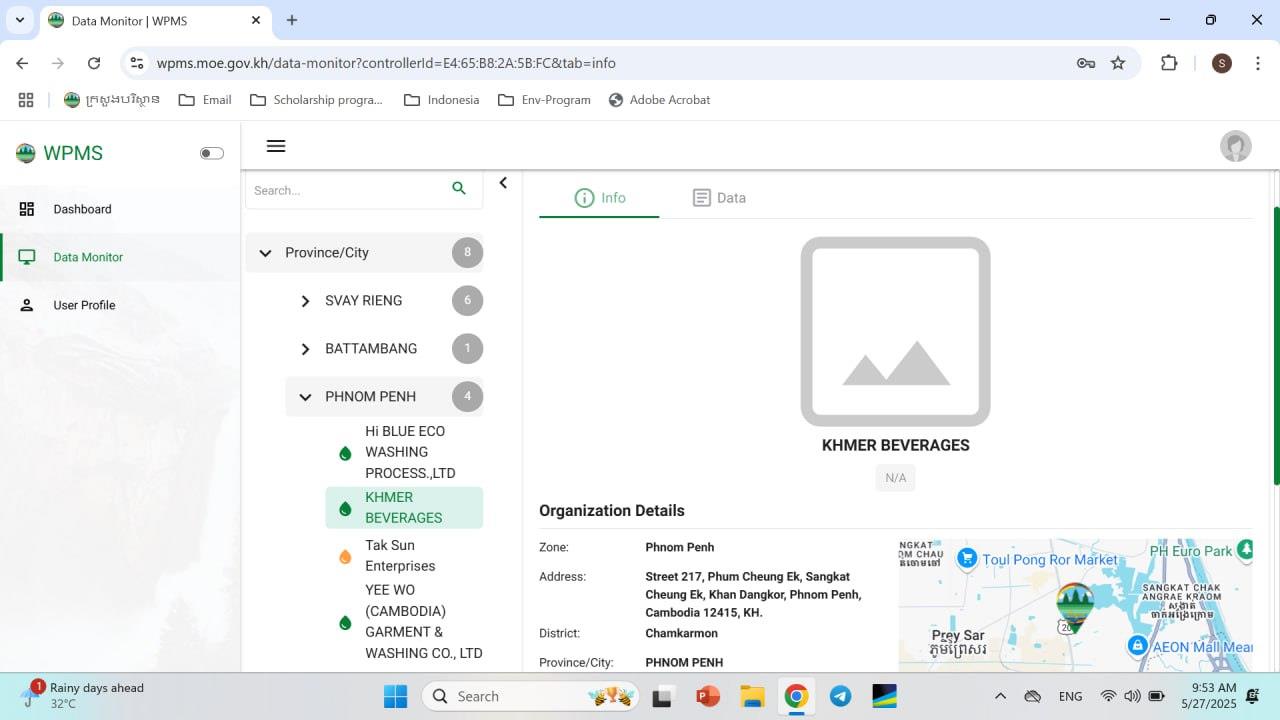Click the address bar URL
The height and width of the screenshot is (720, 1280).
point(386,63)
